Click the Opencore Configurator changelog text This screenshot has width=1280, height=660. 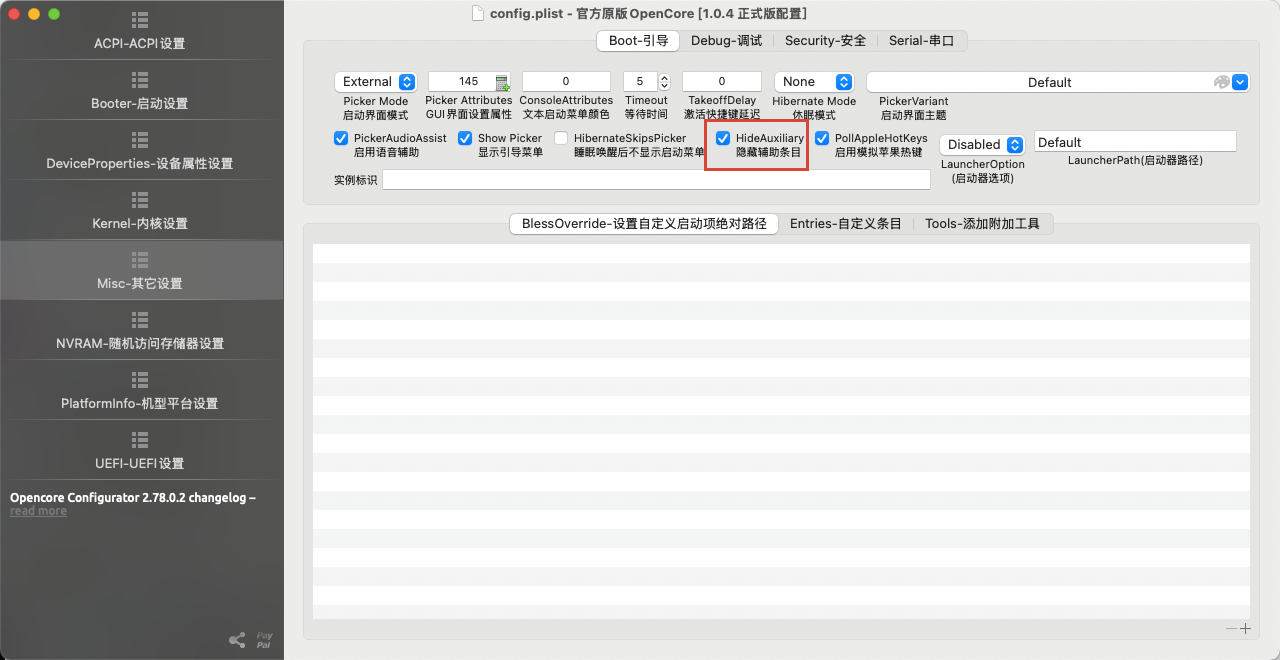133,497
